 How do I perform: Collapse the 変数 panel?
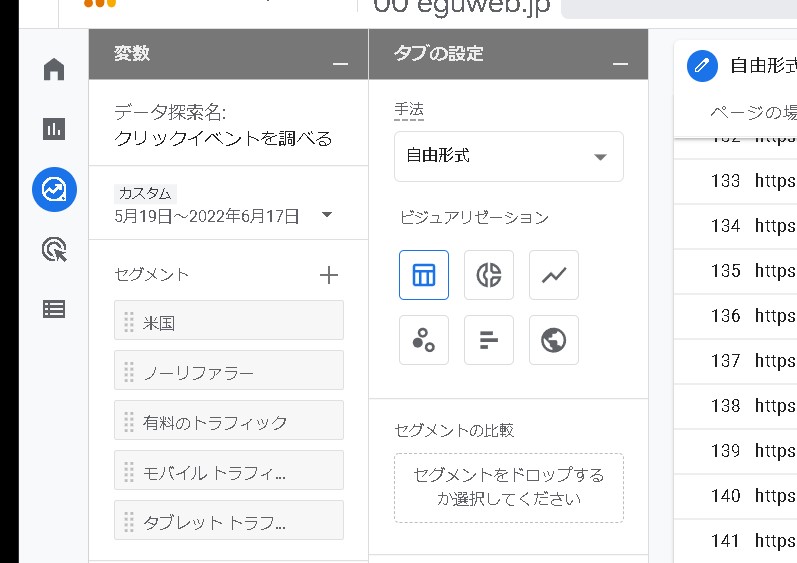(x=341, y=63)
